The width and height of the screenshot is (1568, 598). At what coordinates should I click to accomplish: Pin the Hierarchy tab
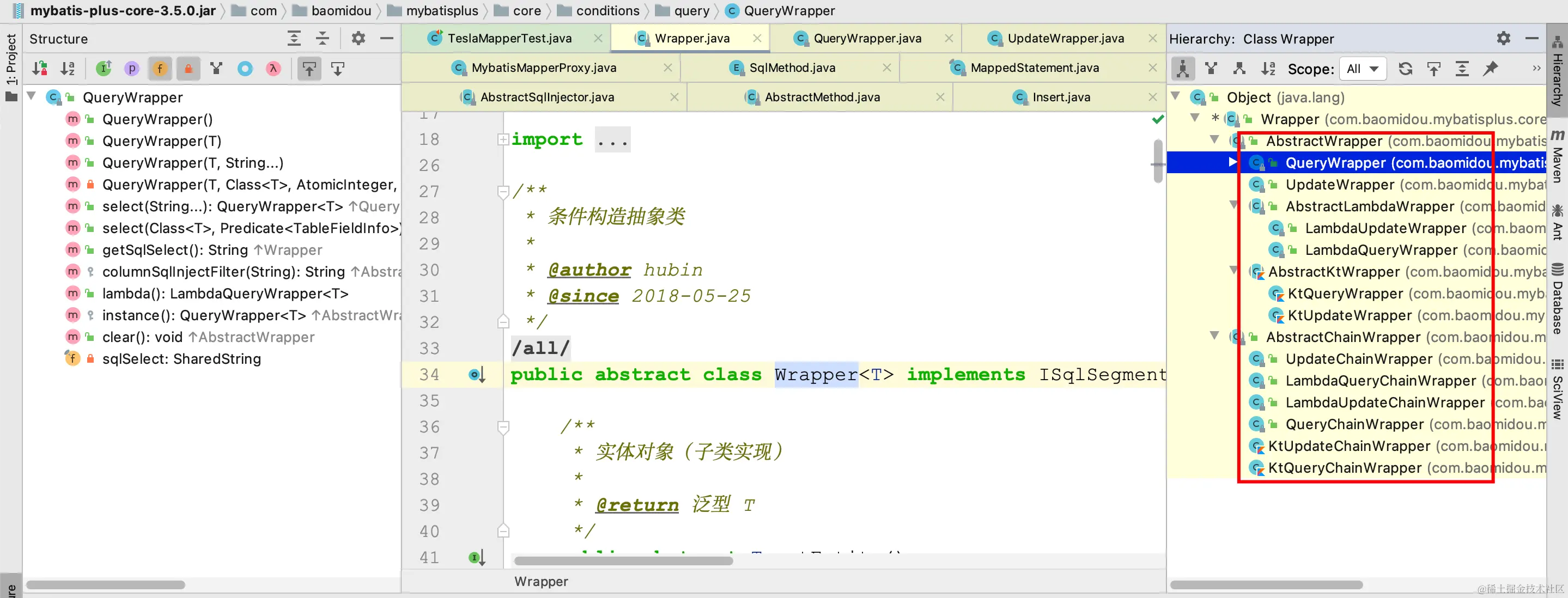pos(1490,69)
